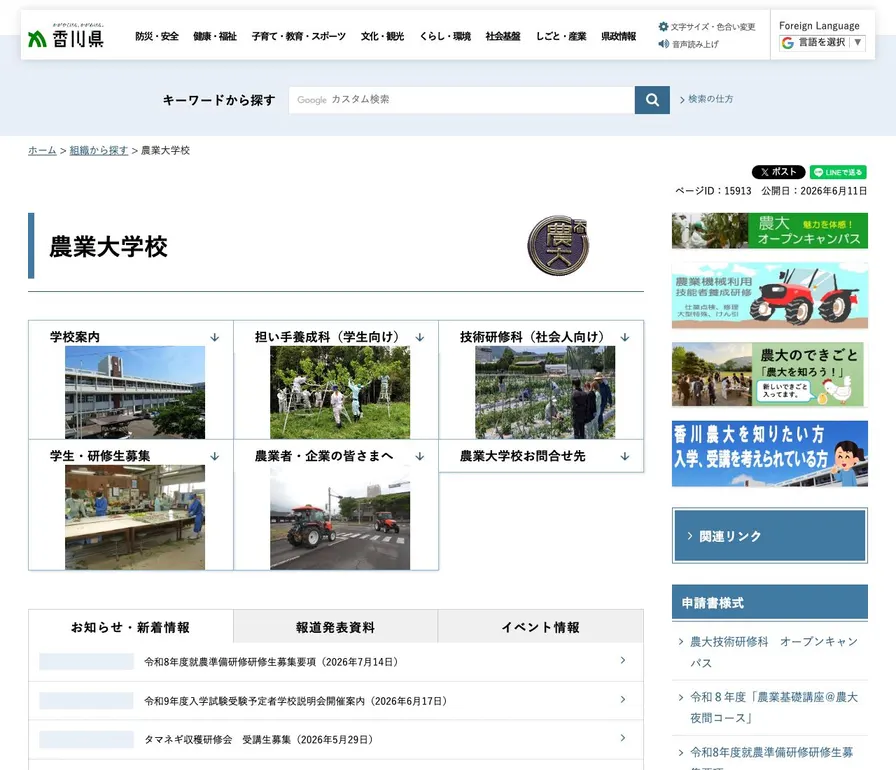Share via LINEで送る button
This screenshot has height=770, width=896.
tap(838, 172)
